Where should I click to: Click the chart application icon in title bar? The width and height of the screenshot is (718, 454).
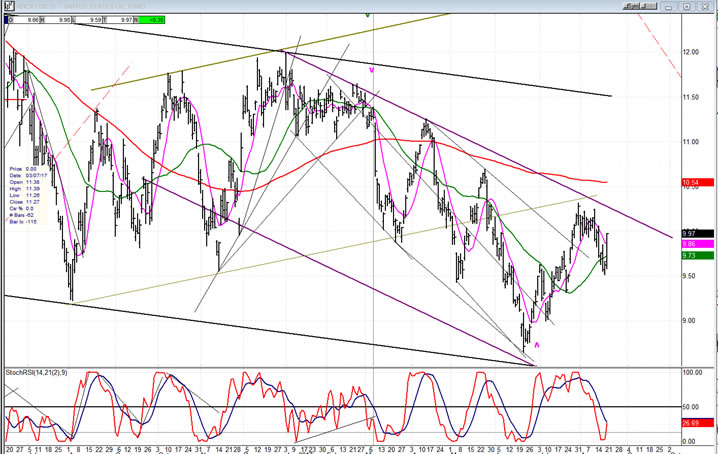pyautogui.click(x=10, y=5)
